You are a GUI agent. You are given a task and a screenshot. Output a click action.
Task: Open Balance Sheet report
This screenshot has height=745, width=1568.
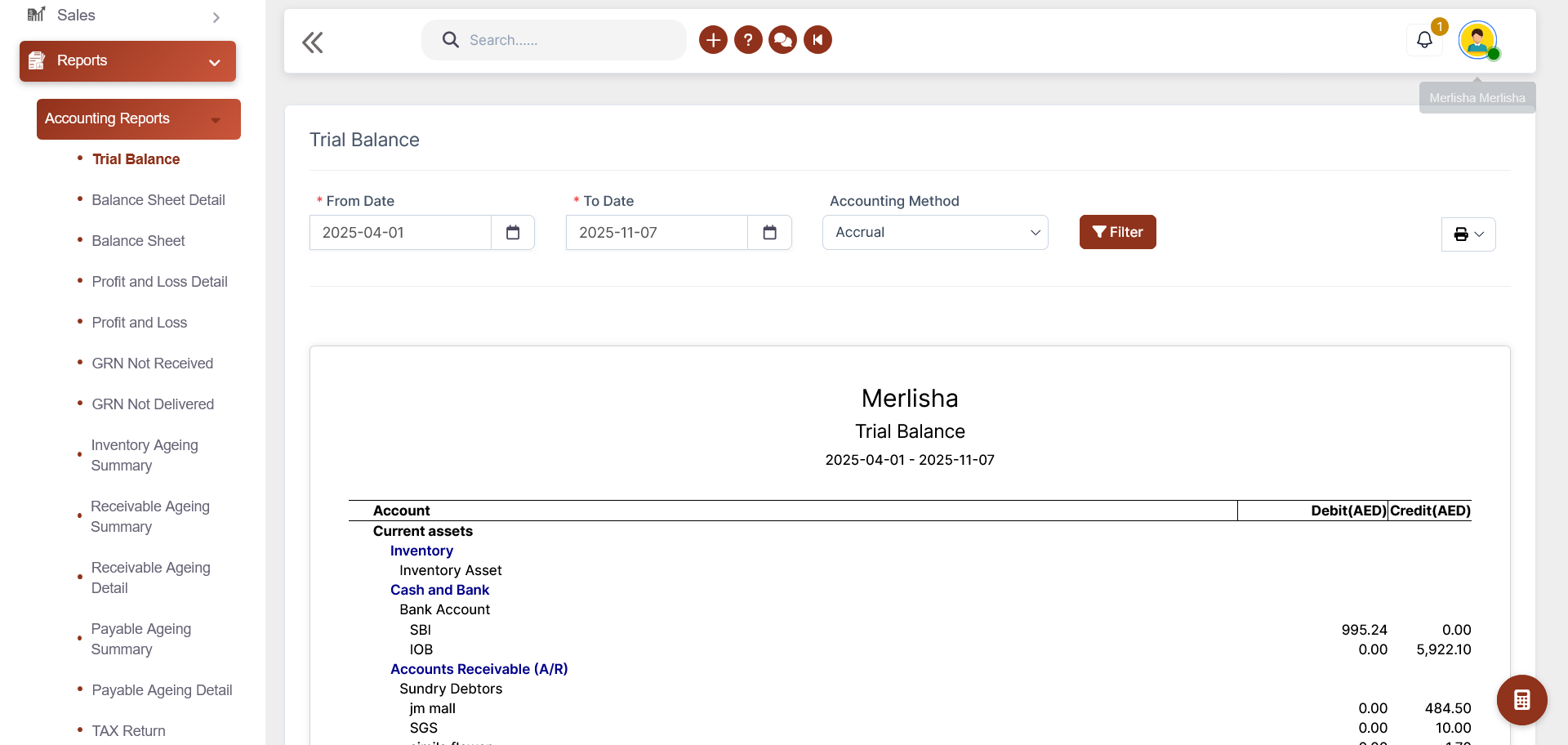[138, 241]
